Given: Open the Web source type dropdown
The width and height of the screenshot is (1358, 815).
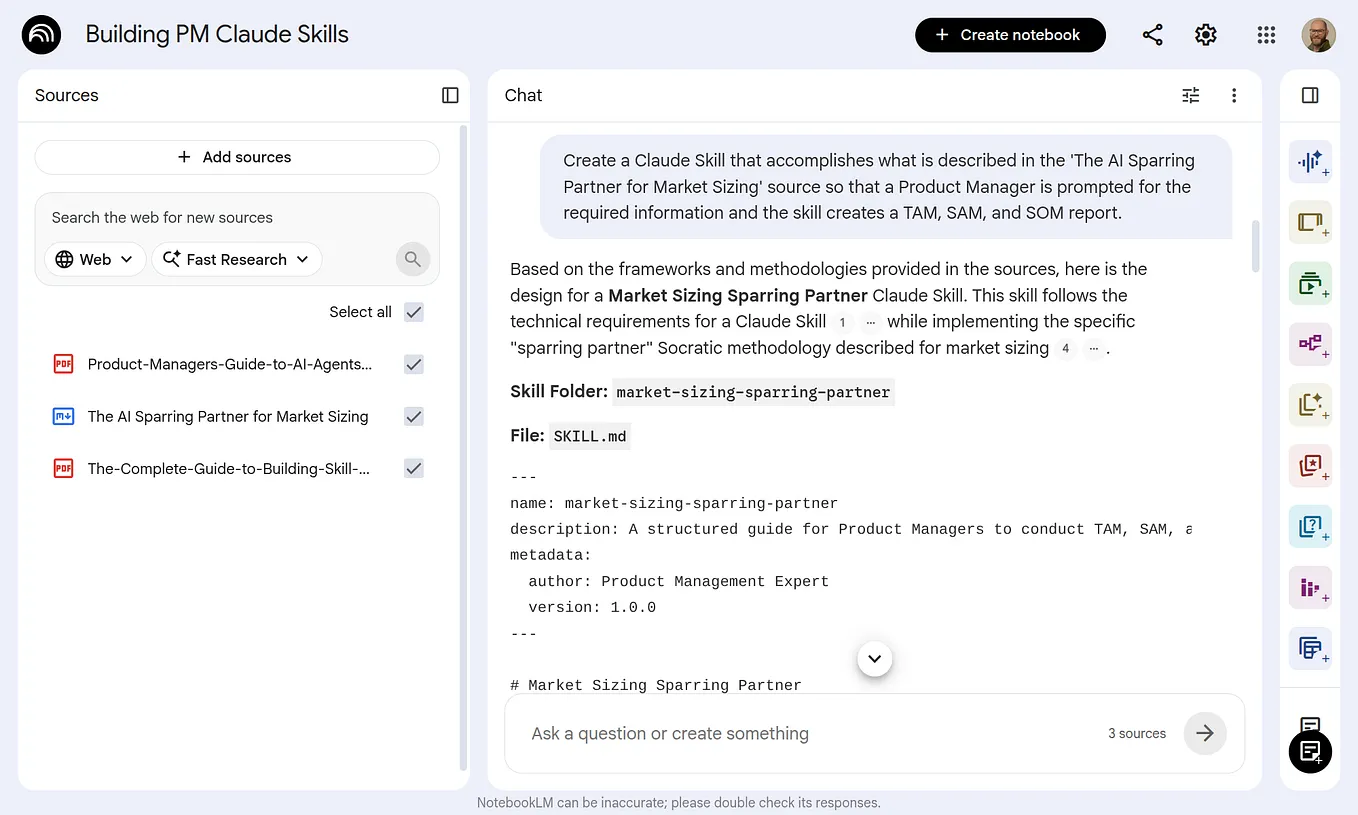Looking at the screenshot, I should [x=95, y=259].
